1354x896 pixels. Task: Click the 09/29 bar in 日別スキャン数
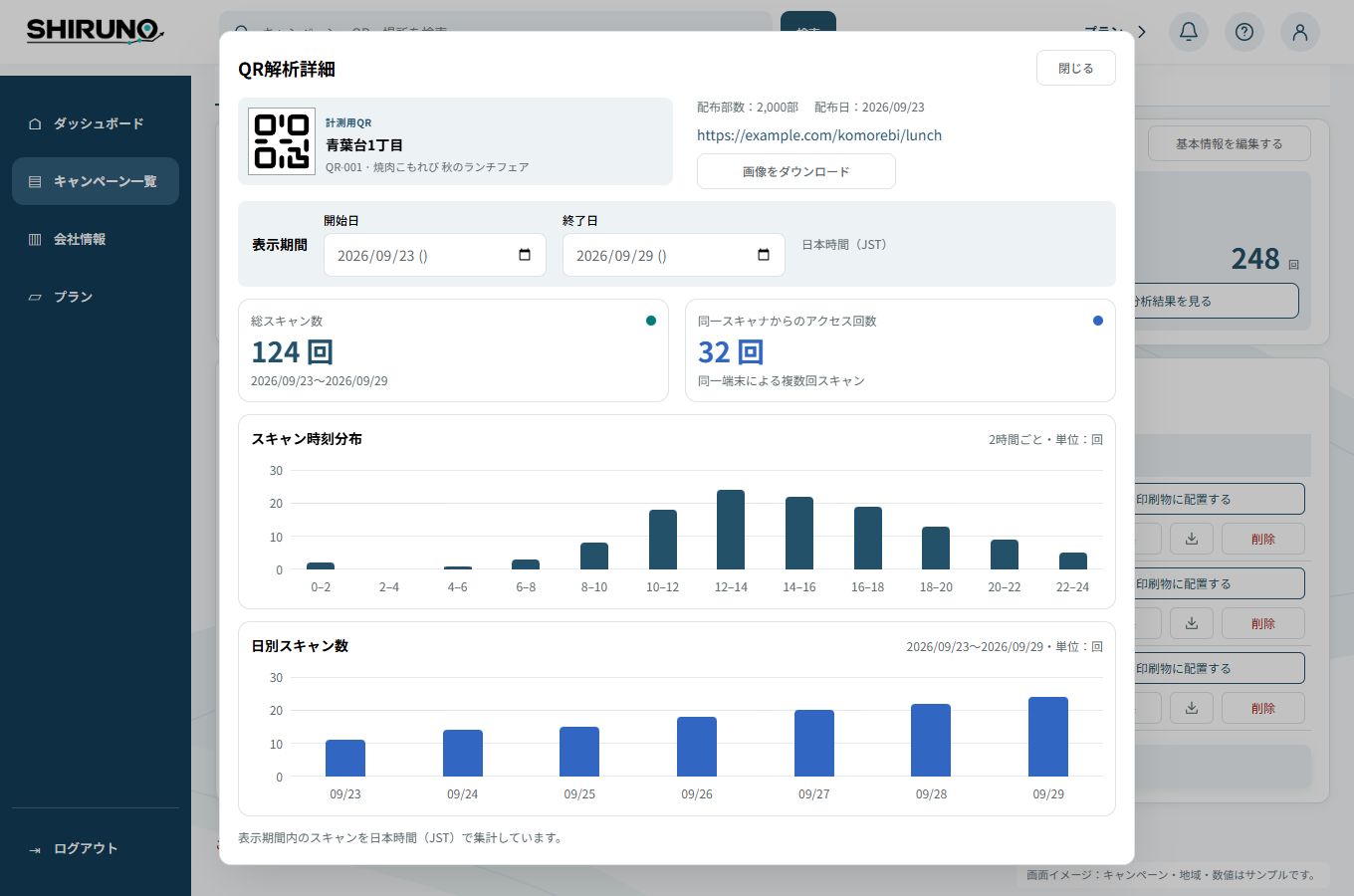[x=1048, y=737]
